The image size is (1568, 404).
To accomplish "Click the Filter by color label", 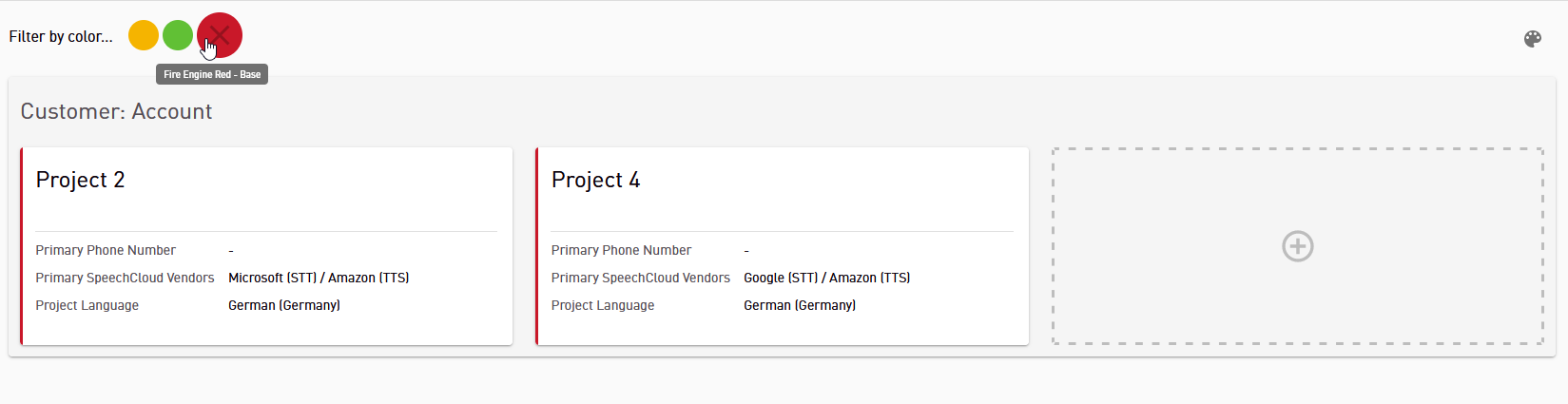I will [x=61, y=36].
